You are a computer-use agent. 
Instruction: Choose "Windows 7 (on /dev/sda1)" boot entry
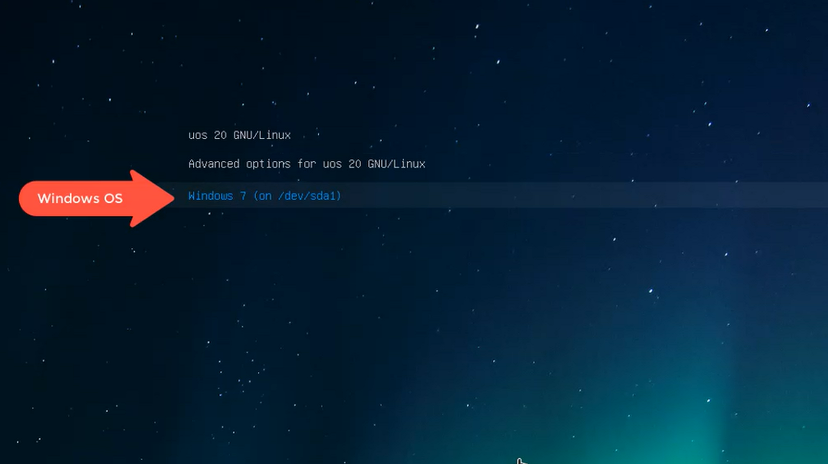[265, 196]
